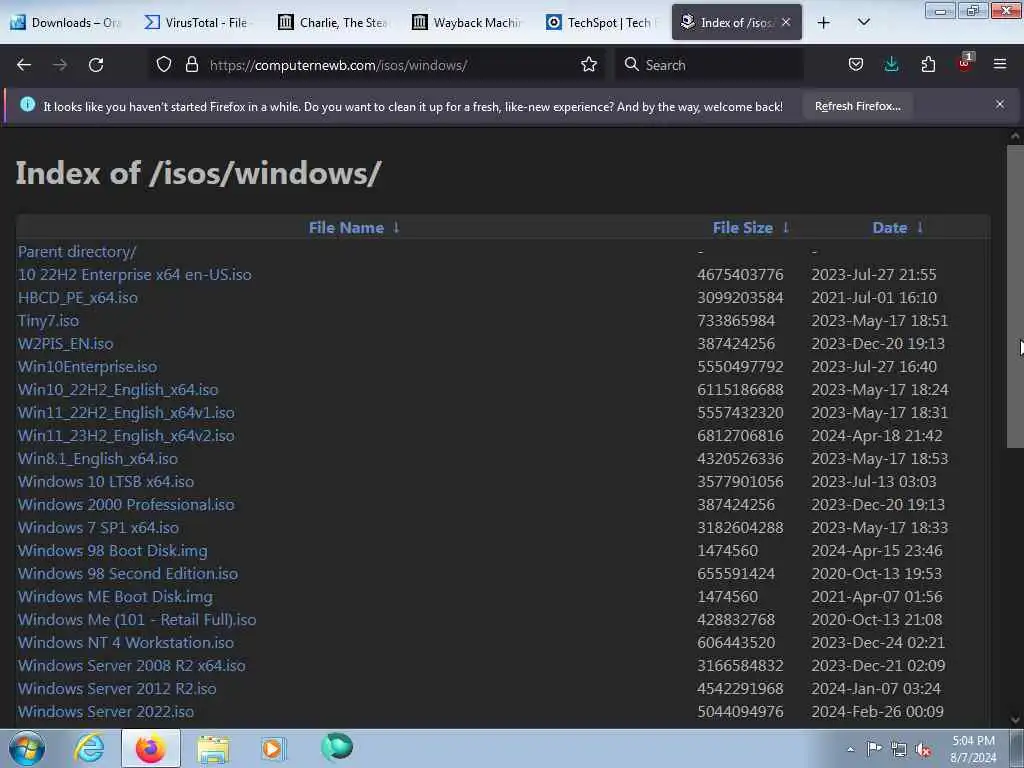The width and height of the screenshot is (1024, 768).
Task: Download Windows 7 SP1 x64.iso
Action: tap(99, 528)
